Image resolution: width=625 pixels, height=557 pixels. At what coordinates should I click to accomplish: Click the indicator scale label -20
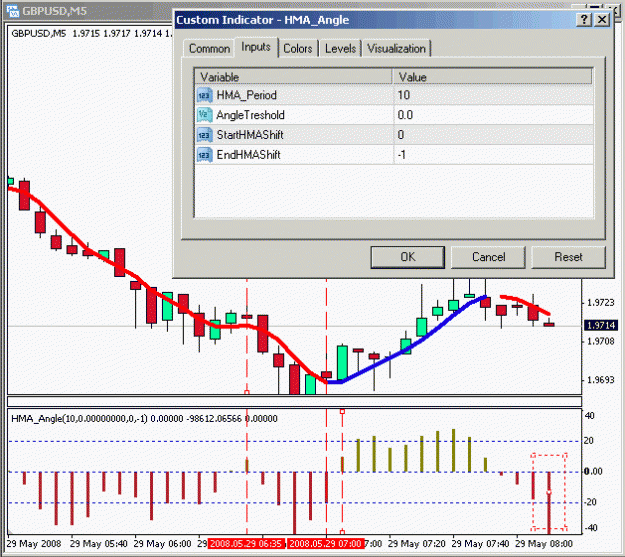(590, 502)
